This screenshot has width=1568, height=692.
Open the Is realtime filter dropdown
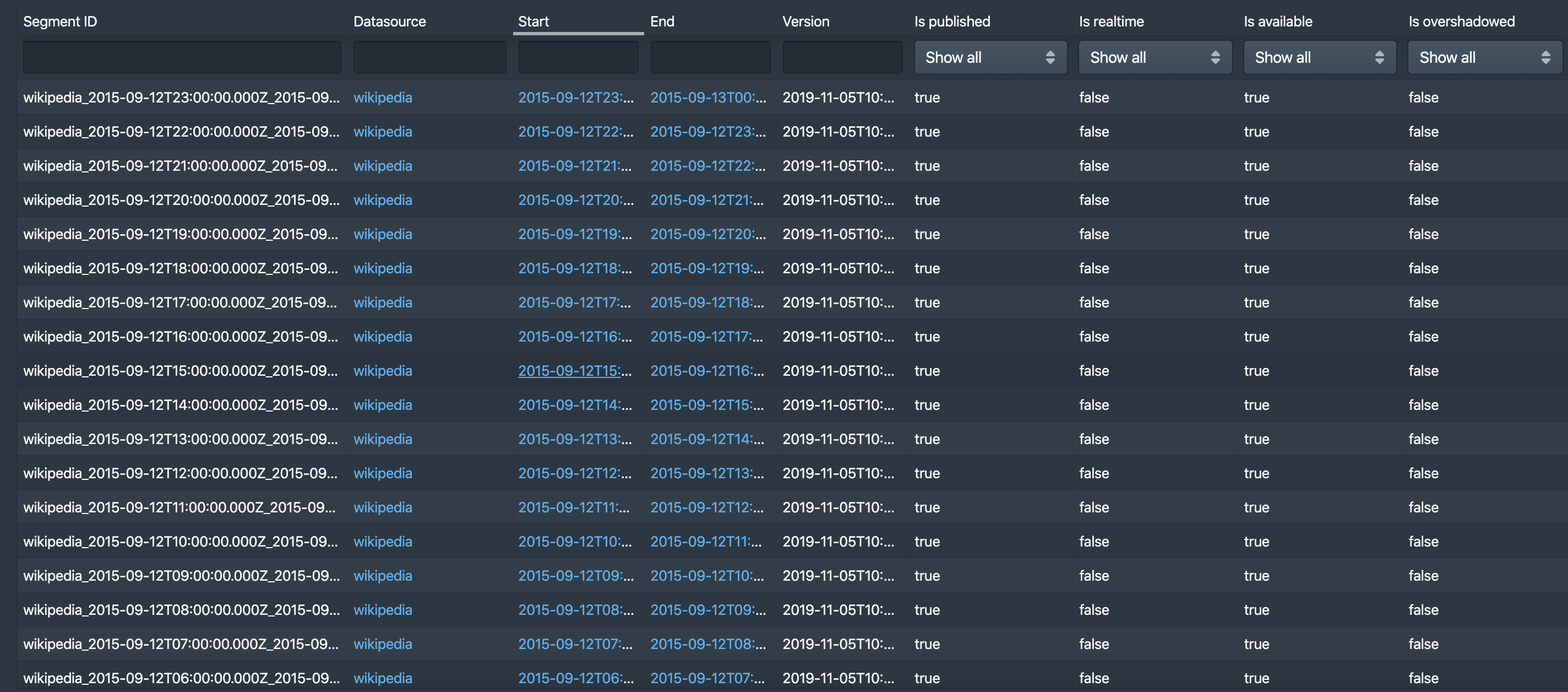point(1155,57)
